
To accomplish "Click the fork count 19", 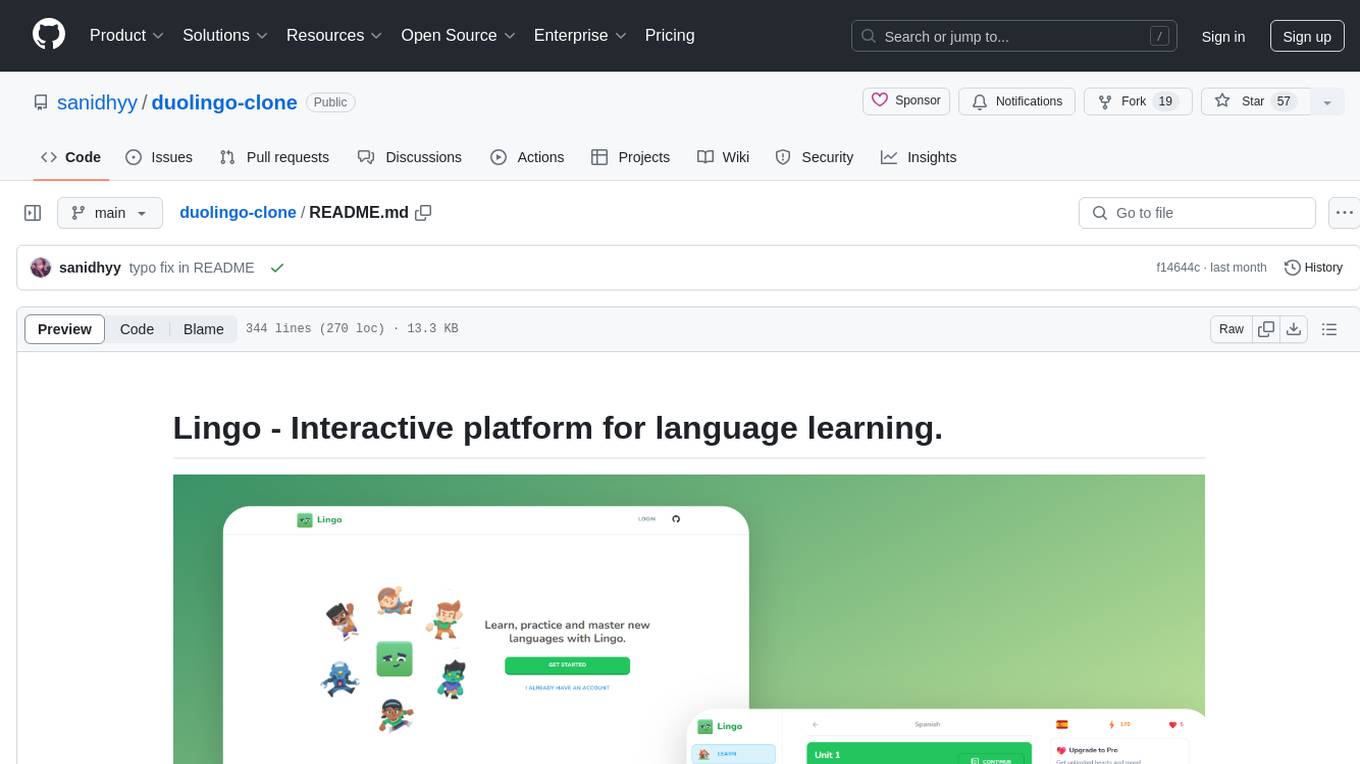I will (1164, 101).
